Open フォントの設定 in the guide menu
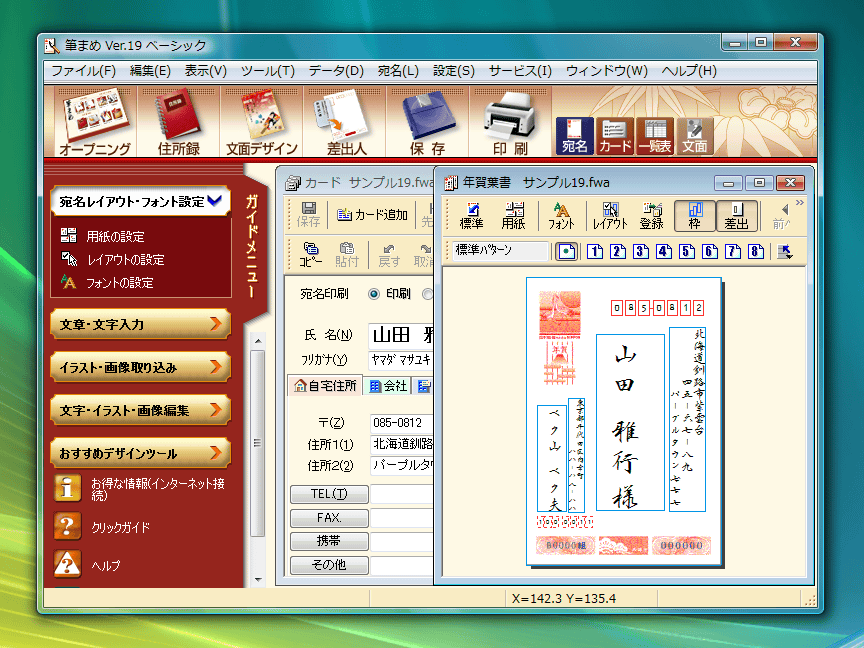864x648 pixels. (107, 283)
